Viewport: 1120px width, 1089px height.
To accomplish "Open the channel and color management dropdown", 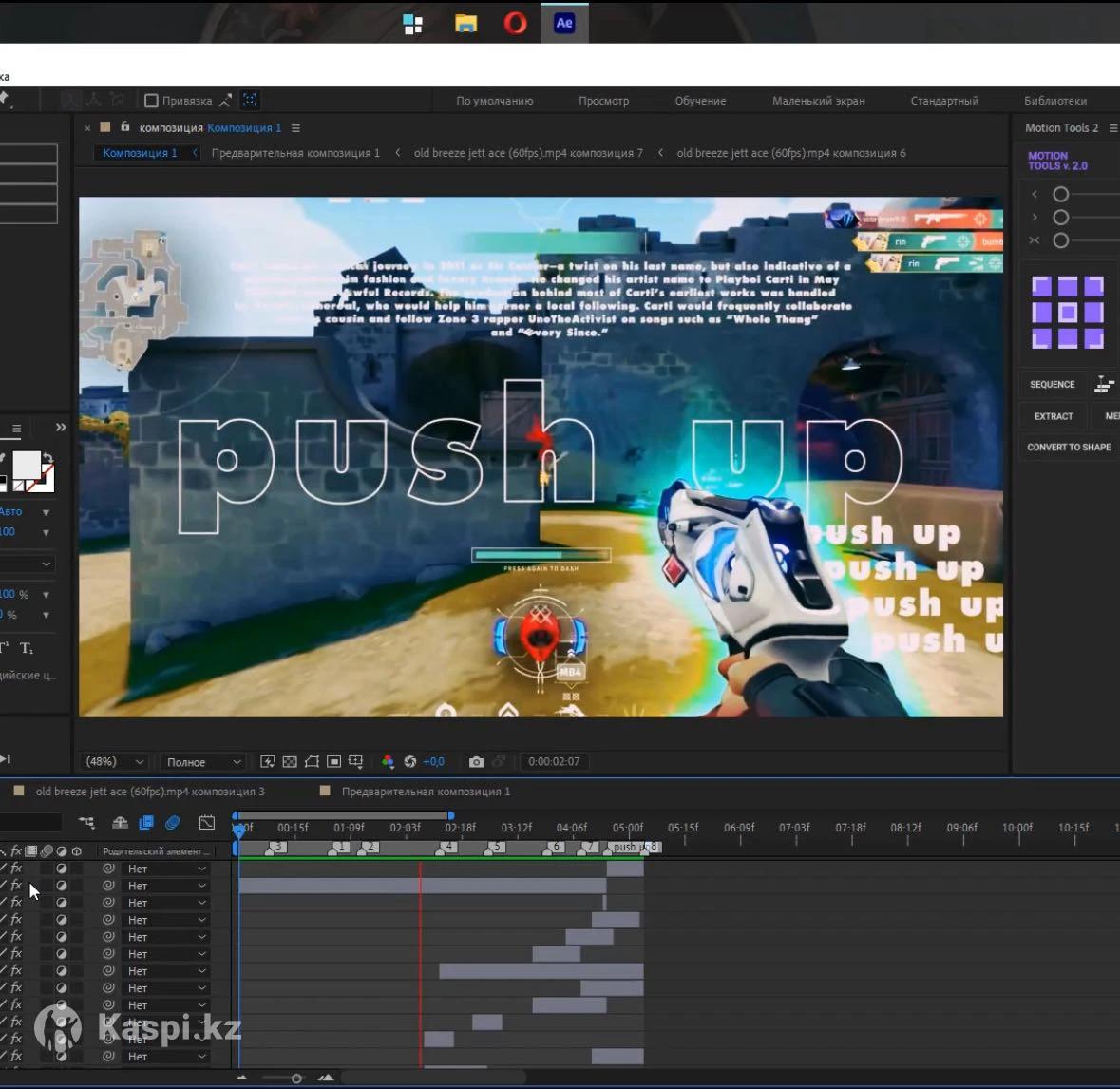I will pos(388,762).
